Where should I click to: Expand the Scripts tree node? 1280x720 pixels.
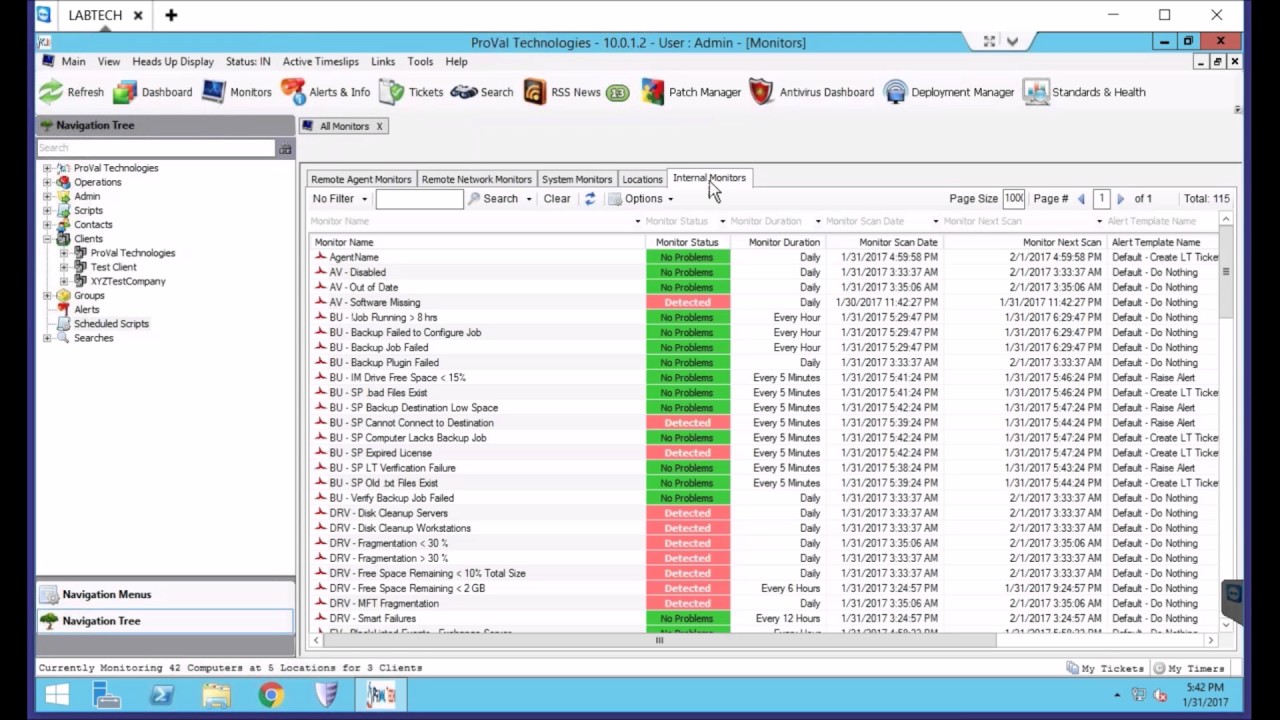click(47, 210)
